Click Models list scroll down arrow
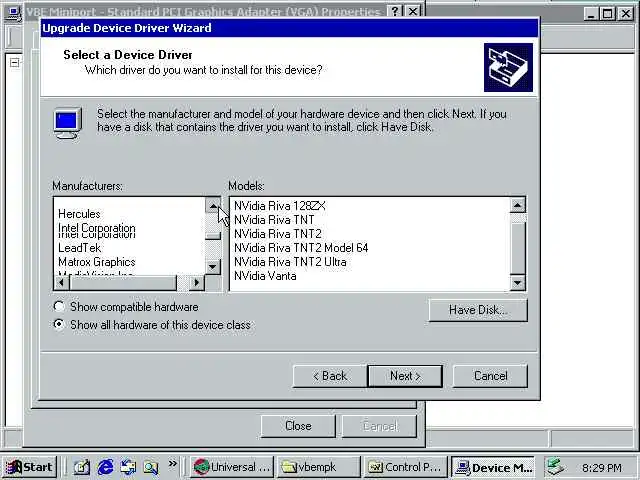Image resolution: width=640 pixels, height=480 pixels. click(518, 282)
